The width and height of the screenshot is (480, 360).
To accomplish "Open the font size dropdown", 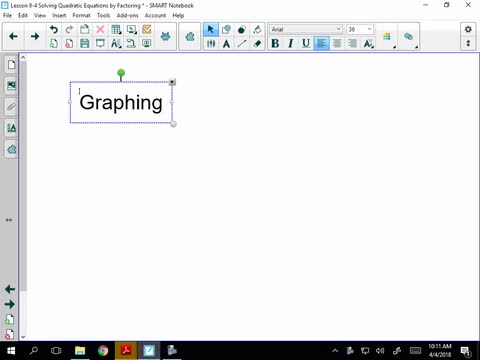I will pos(360,29).
